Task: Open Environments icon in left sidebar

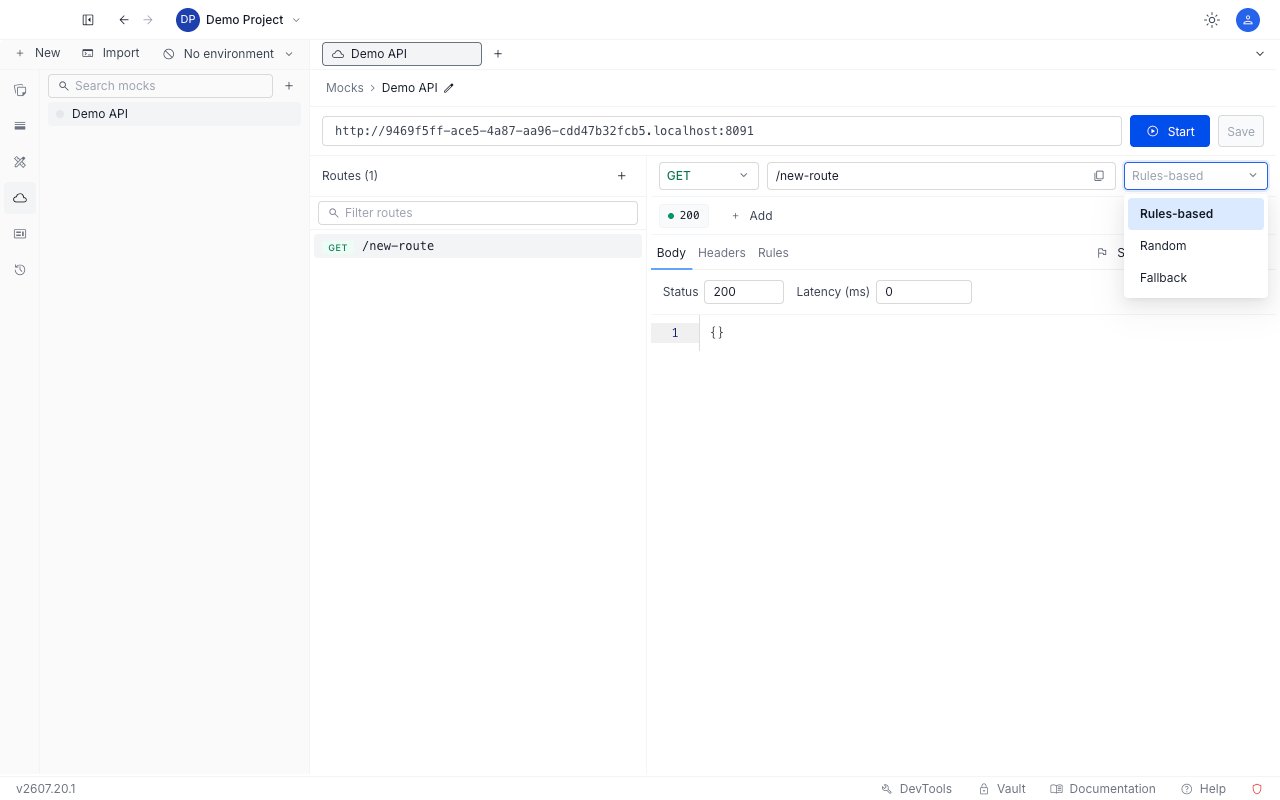Action: 20,126
